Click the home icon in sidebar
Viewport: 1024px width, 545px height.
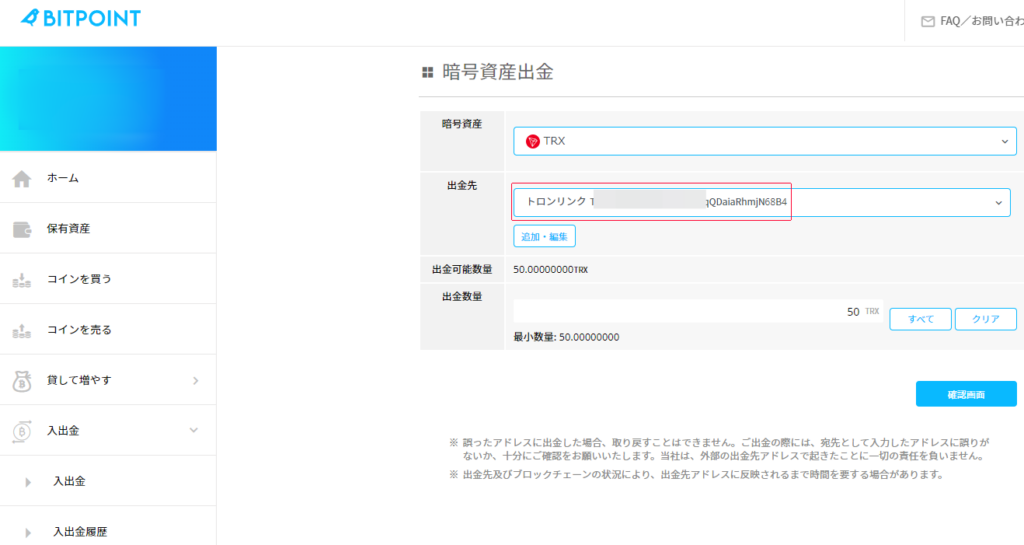coord(22,178)
